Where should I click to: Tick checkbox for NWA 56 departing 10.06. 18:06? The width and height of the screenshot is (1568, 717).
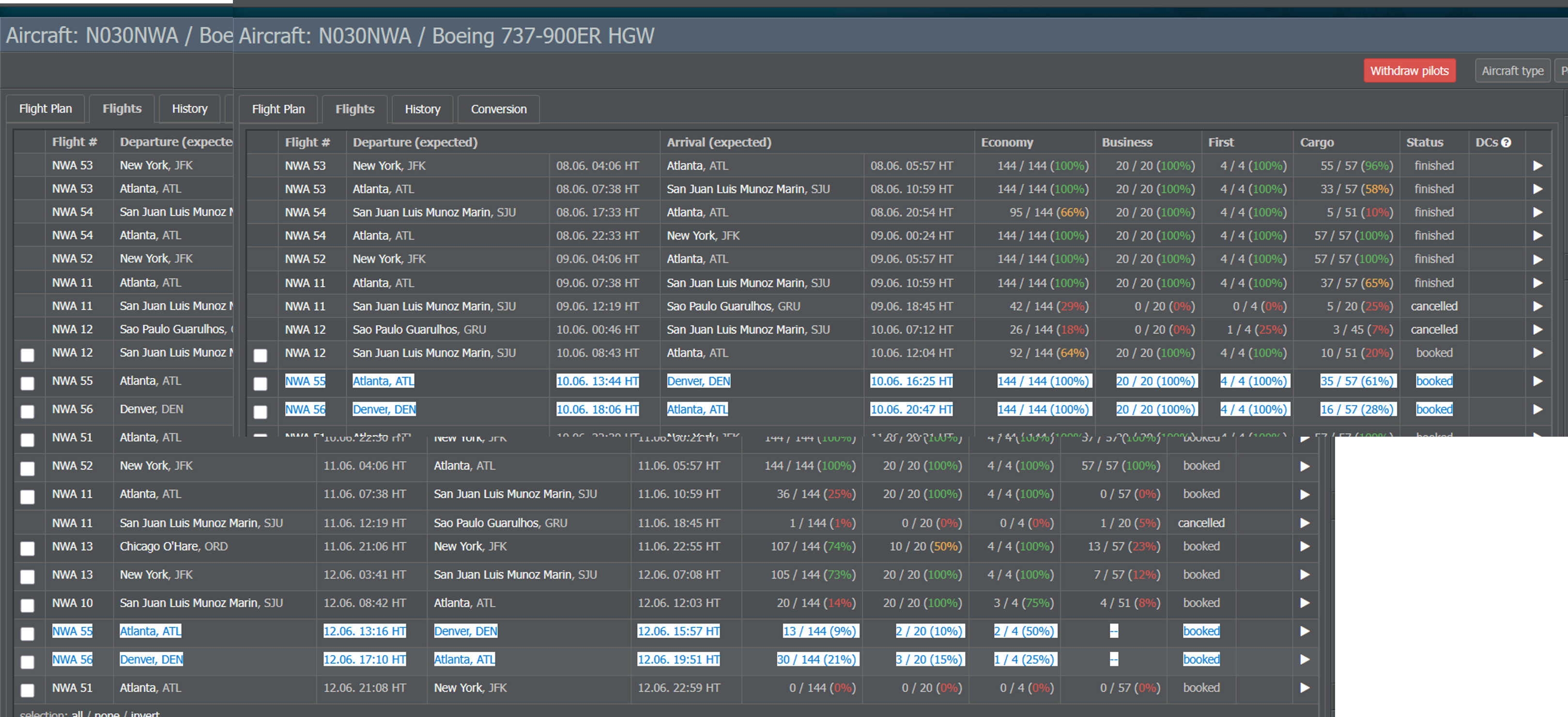pos(261,412)
